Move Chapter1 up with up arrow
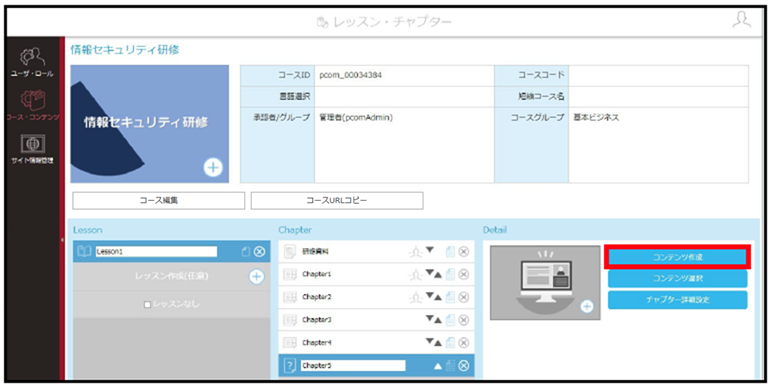 click(438, 275)
